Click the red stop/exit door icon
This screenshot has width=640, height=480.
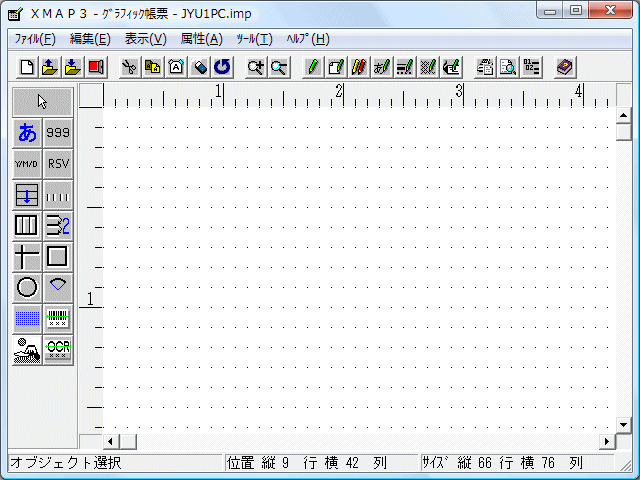96,67
